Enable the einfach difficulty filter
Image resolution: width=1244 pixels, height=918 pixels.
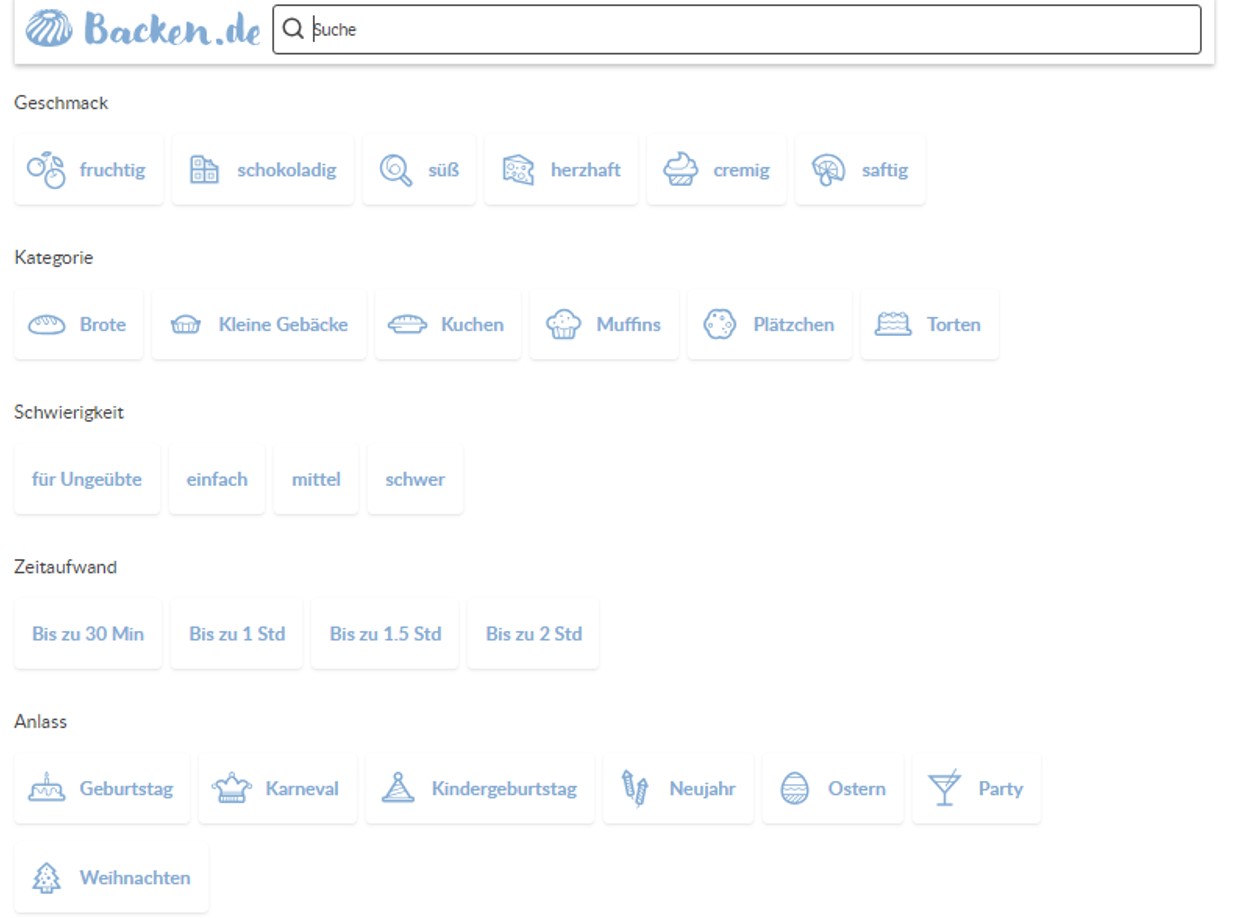[217, 478]
